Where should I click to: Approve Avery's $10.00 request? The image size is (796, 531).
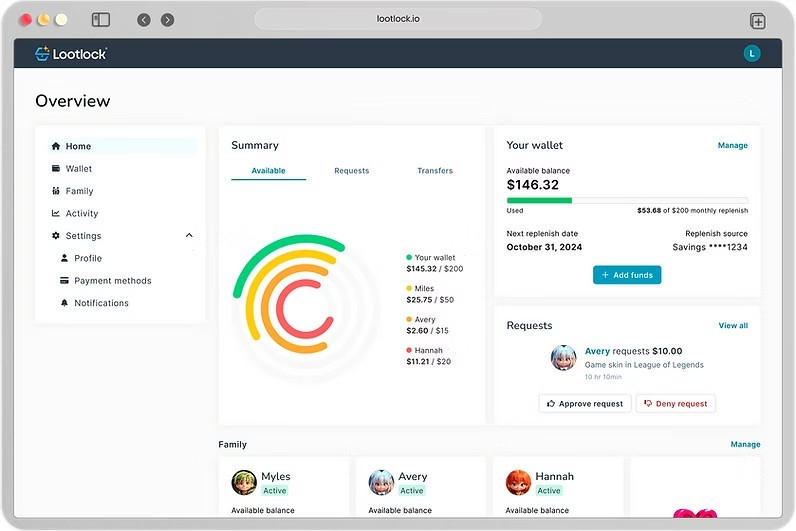point(586,404)
